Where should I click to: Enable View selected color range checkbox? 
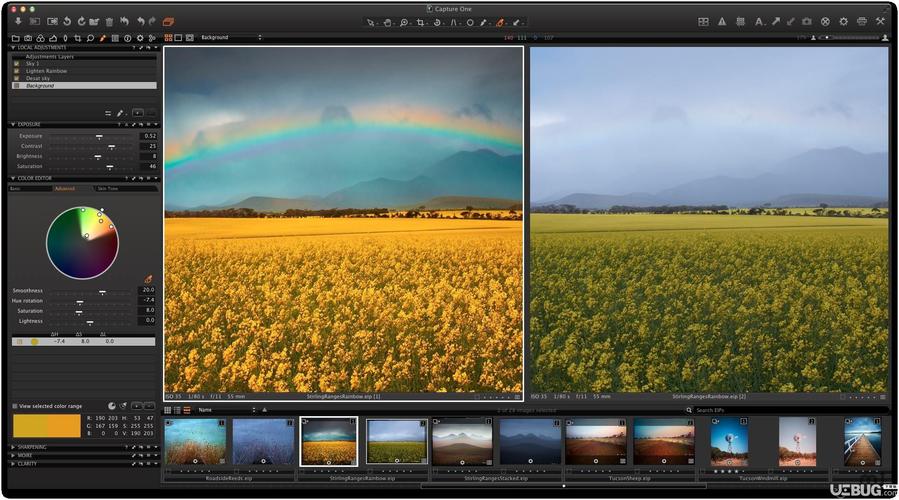pos(15,406)
